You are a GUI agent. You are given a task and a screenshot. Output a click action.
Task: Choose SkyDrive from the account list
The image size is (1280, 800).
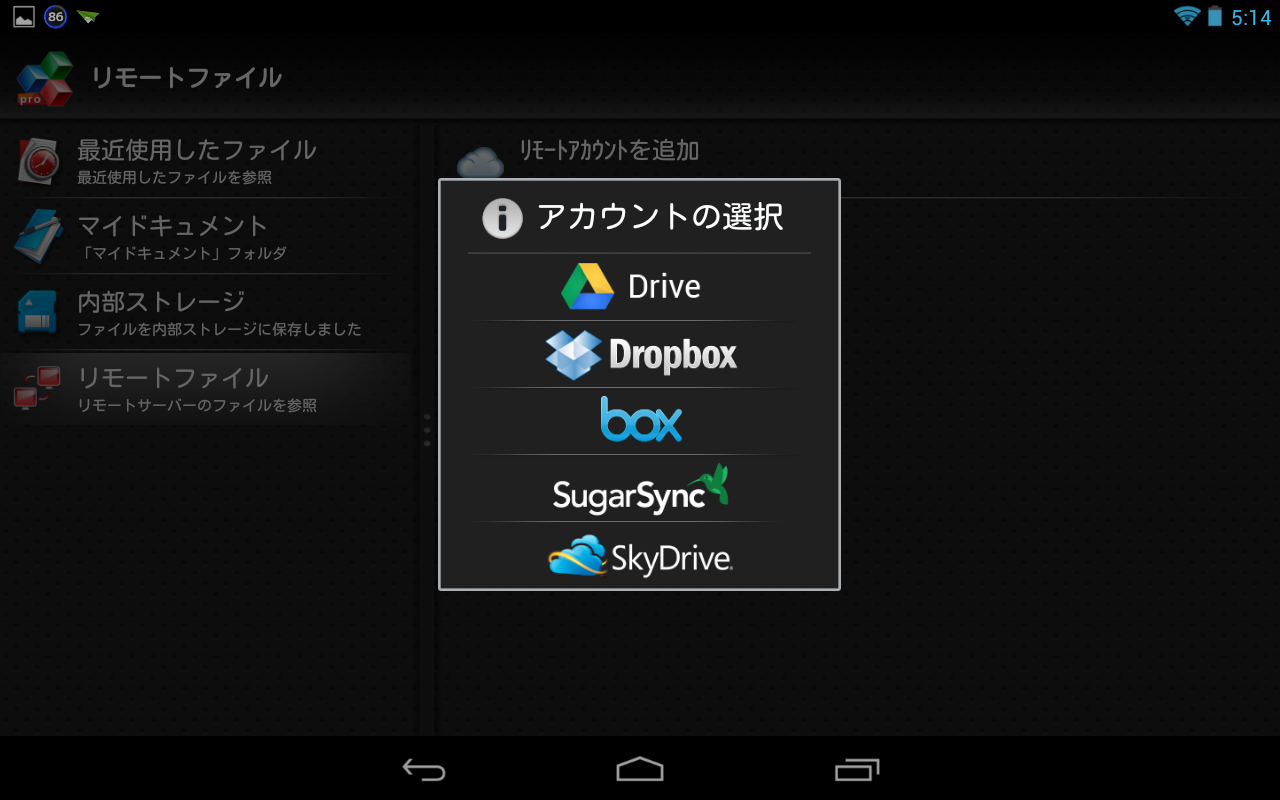click(x=639, y=555)
